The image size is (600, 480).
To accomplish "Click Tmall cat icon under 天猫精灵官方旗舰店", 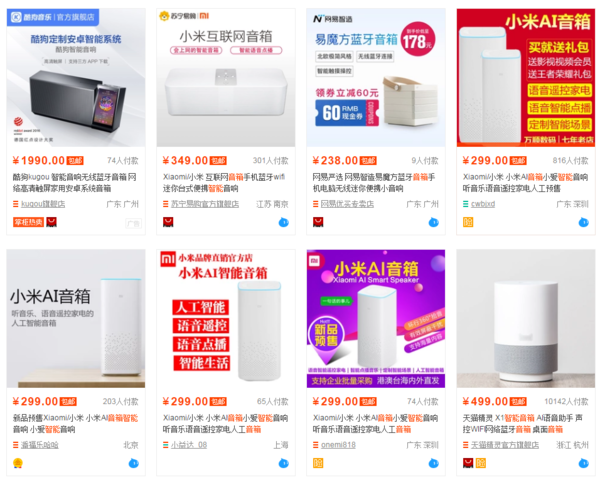I will coord(468,463).
